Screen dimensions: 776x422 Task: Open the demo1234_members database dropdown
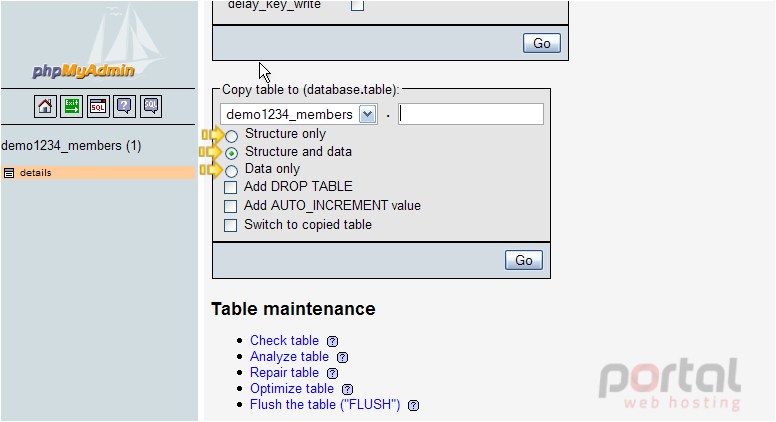[x=299, y=114]
